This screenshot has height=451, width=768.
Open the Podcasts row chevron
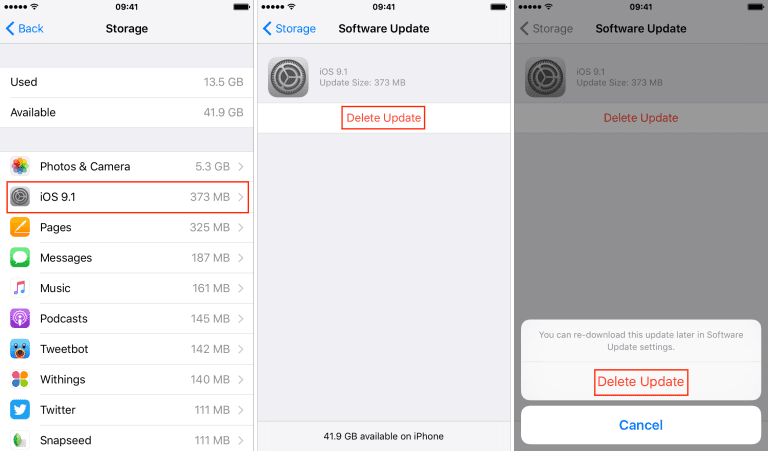click(240, 318)
